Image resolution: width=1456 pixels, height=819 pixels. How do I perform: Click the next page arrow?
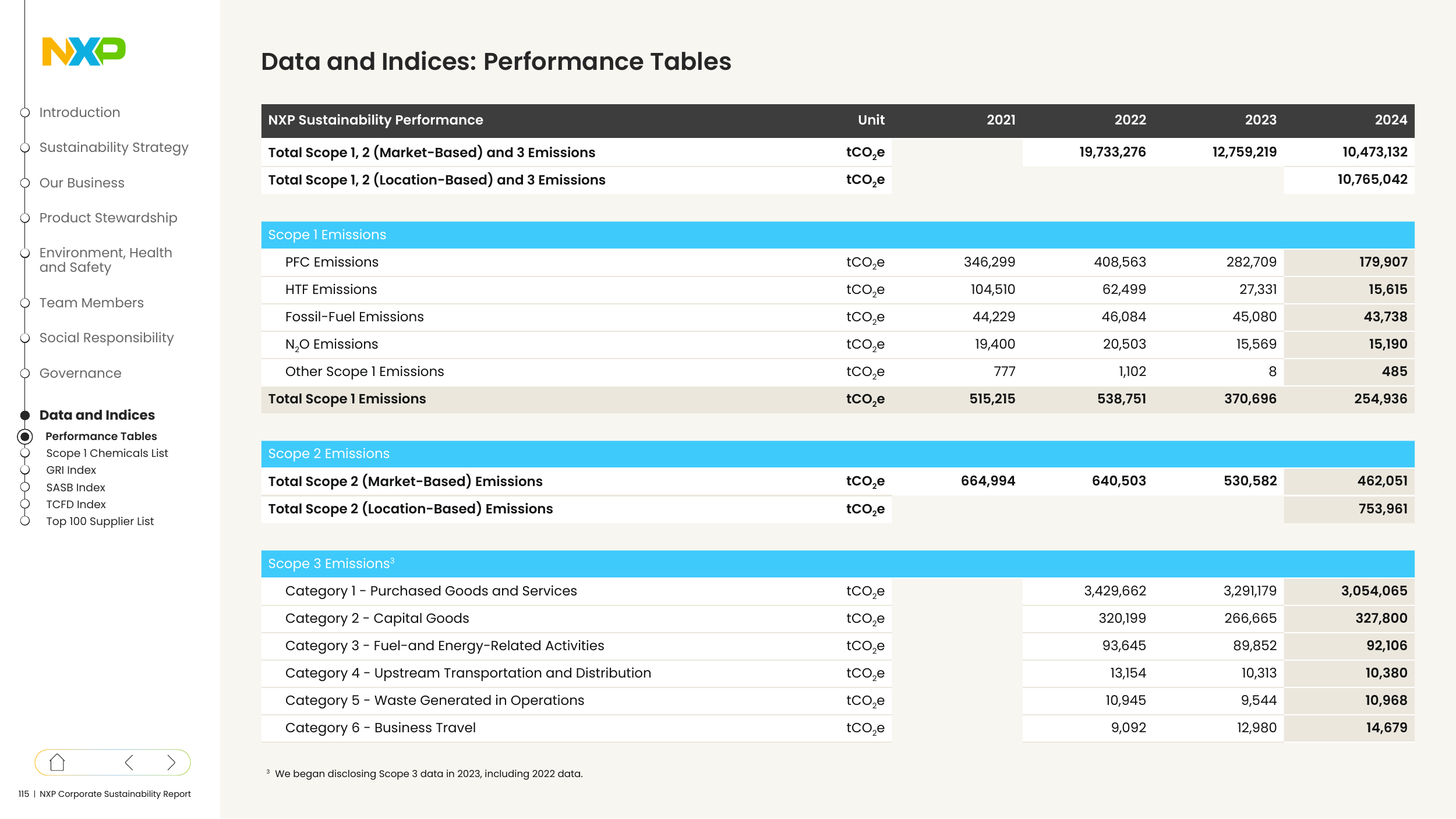pos(171,762)
